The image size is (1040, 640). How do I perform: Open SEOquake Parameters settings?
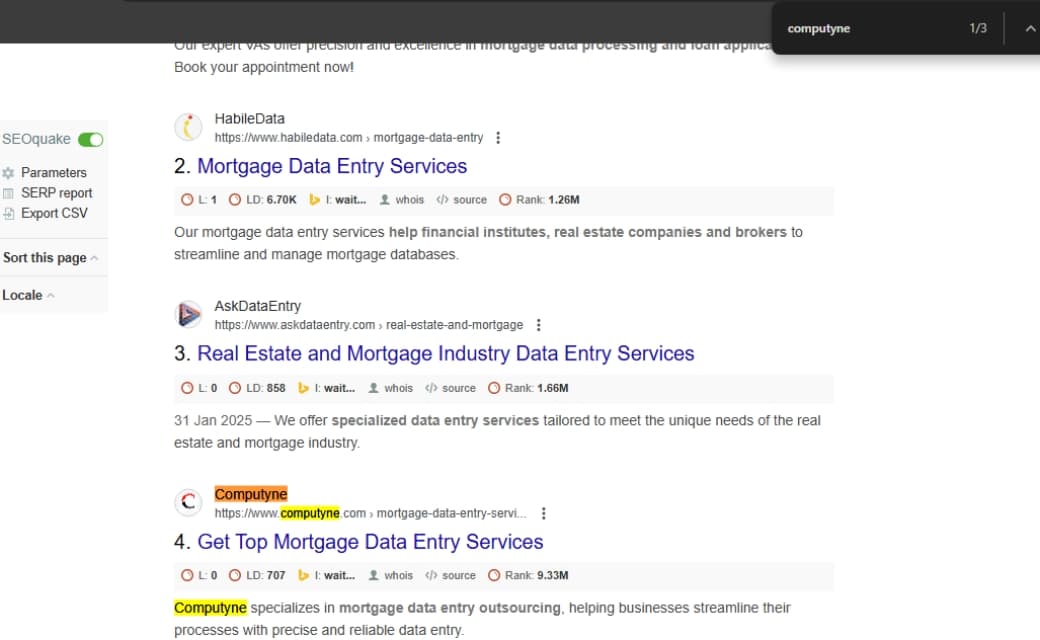coord(54,172)
